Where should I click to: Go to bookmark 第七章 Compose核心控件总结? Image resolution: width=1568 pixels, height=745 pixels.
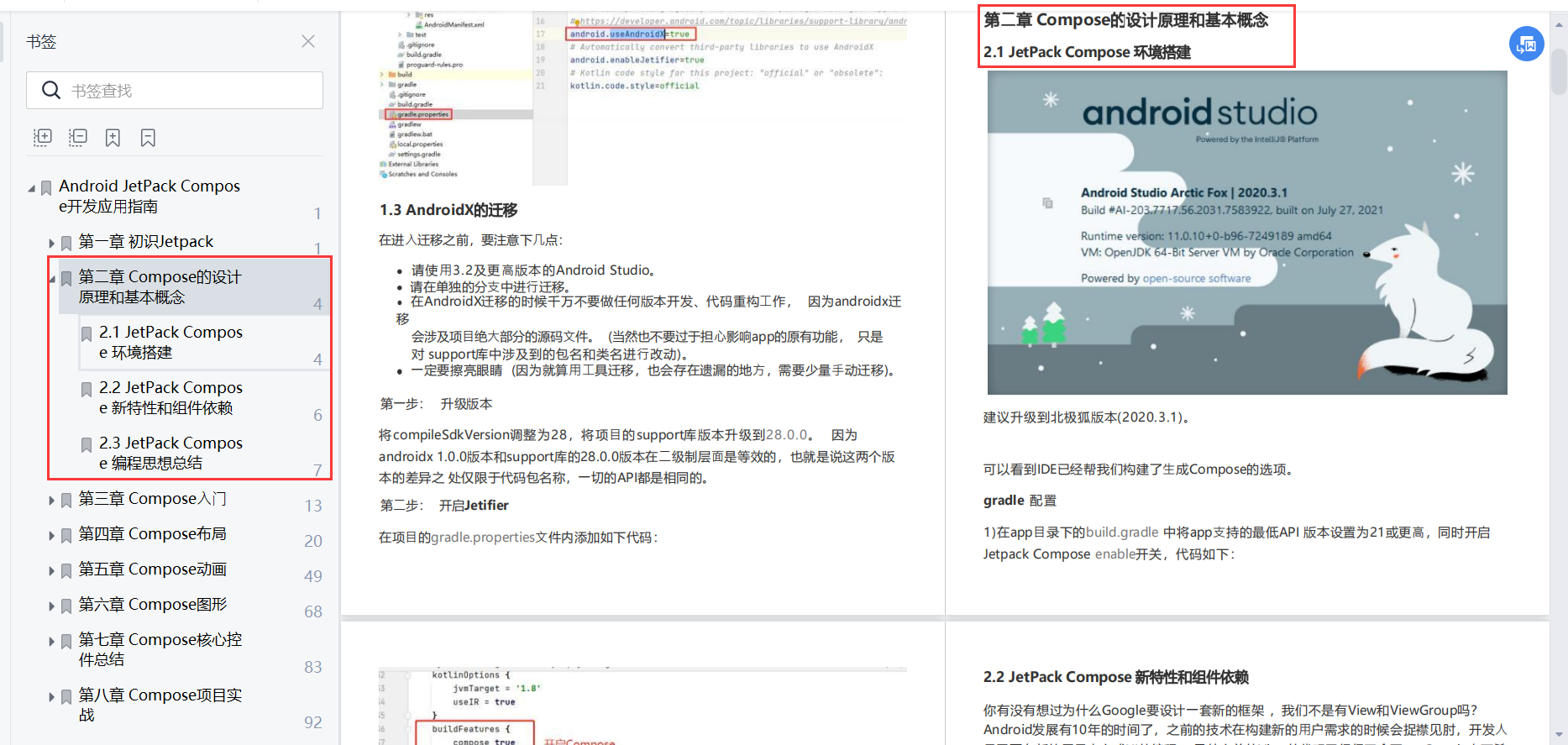pyautogui.click(x=160, y=650)
